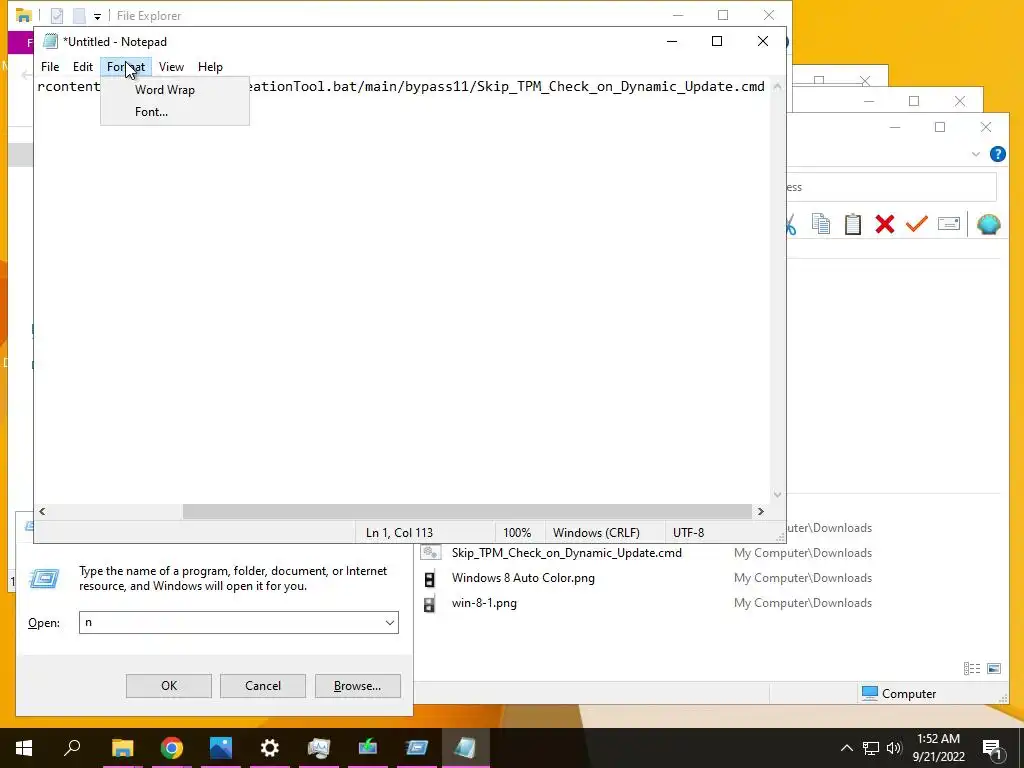Click the File Explorer title bar folder icon
Viewport: 1024px width, 768px height.
pyautogui.click(x=24, y=16)
